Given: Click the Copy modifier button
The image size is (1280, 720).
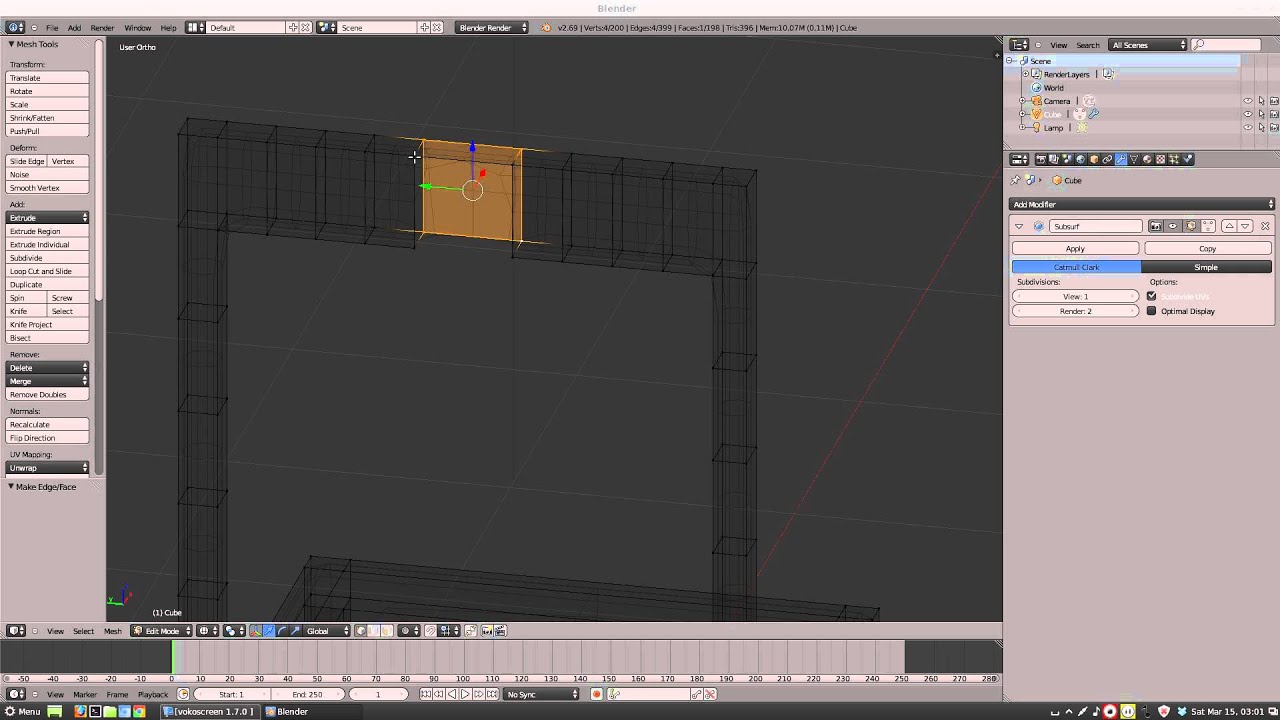Looking at the screenshot, I should click(1208, 248).
